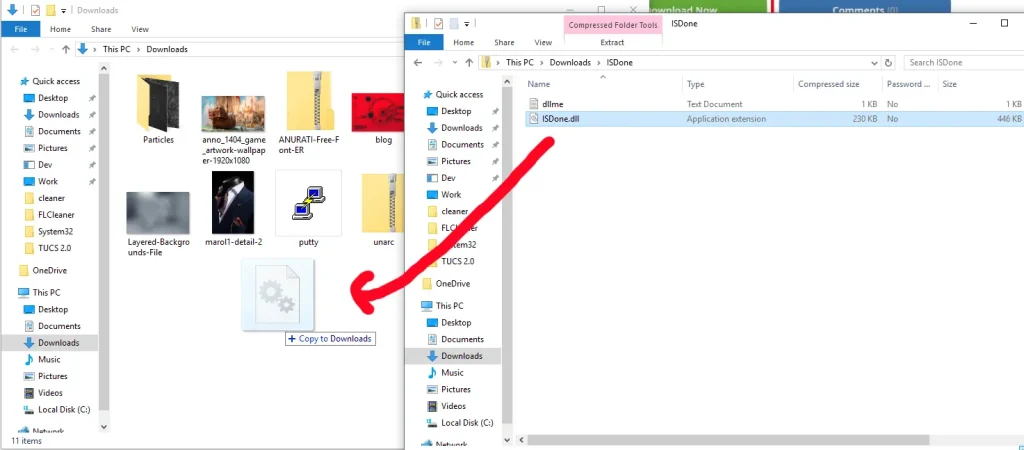Click the horizontal scrollbar in ISDone window
Screen dimensions: 1024x450
click(x=728, y=440)
